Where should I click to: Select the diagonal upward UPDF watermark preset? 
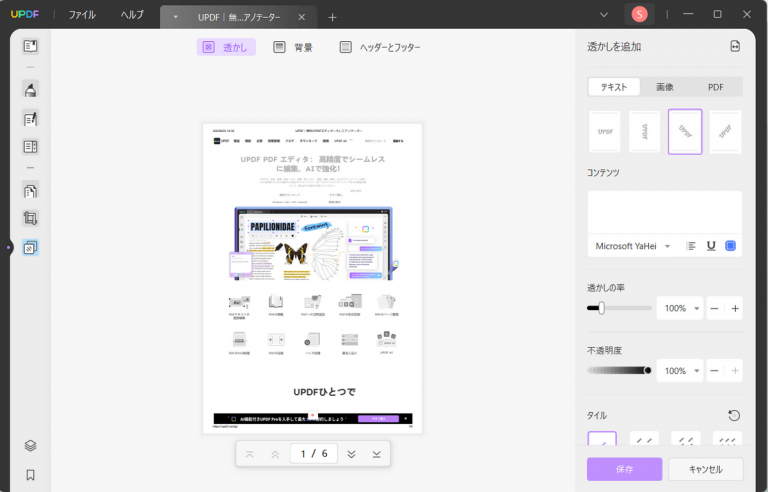[725, 132]
